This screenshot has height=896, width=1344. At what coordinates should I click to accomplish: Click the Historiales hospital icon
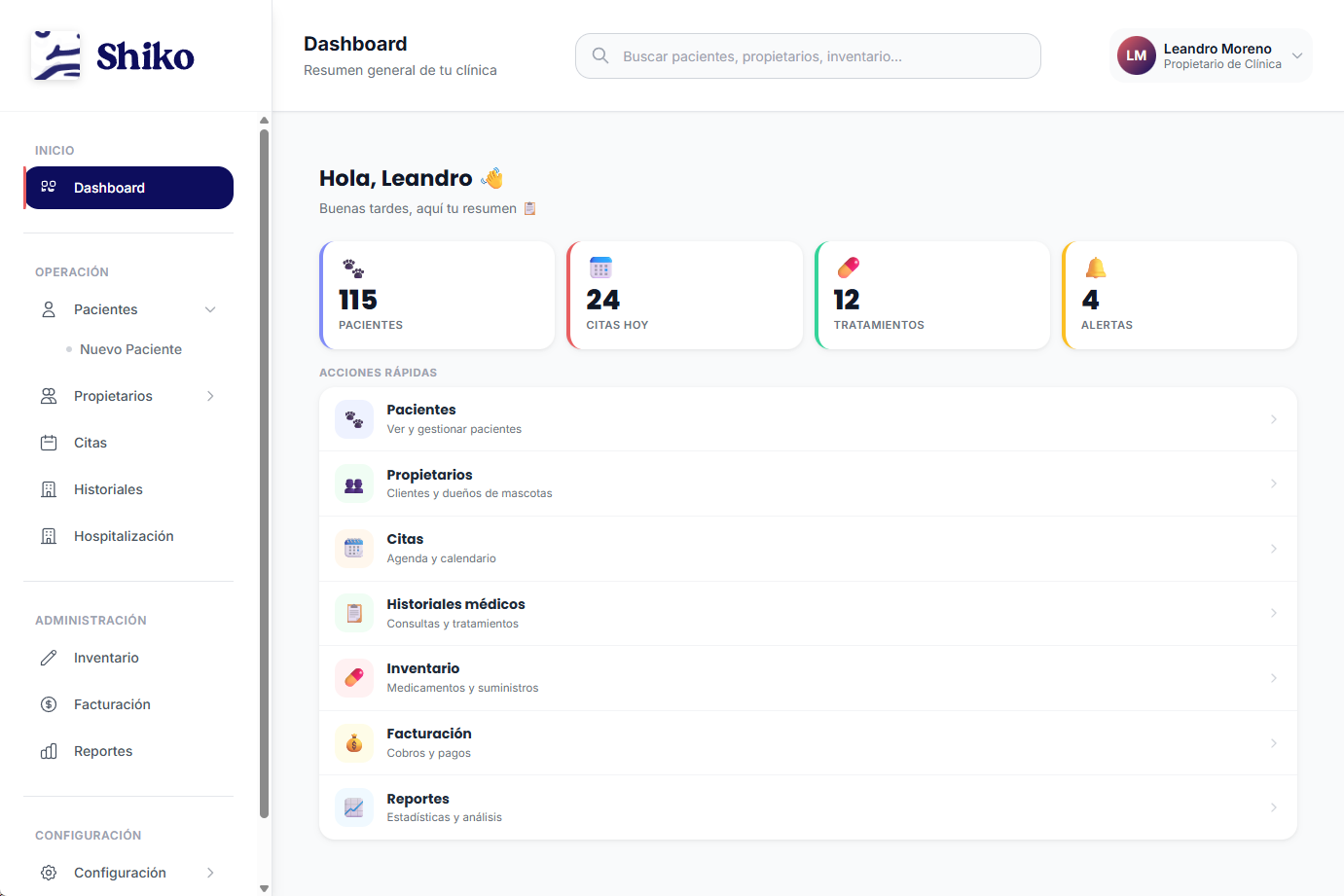(48, 488)
